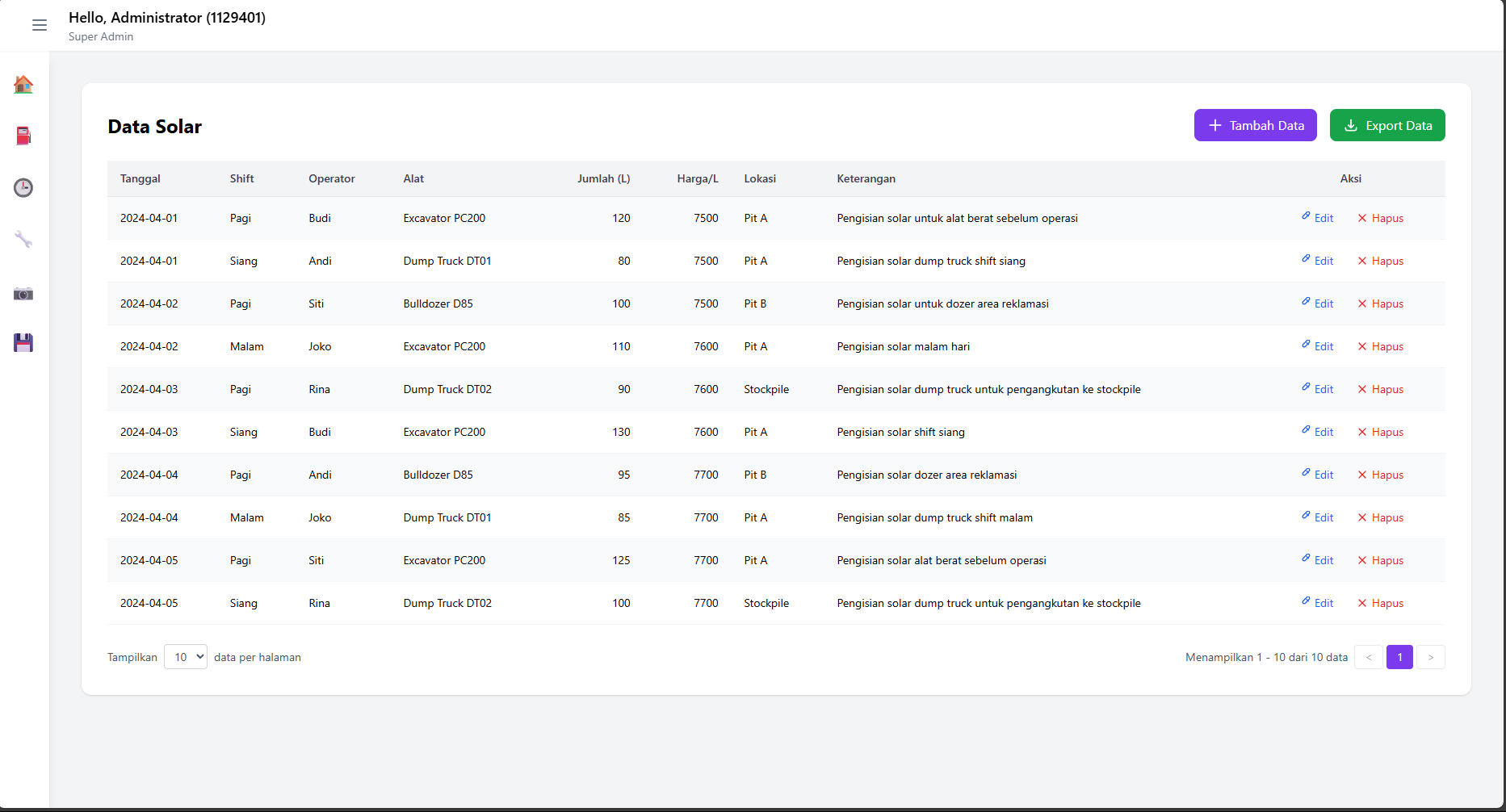Open the floppy disk sidebar page
Viewport: 1506px width, 812px height.
[23, 343]
